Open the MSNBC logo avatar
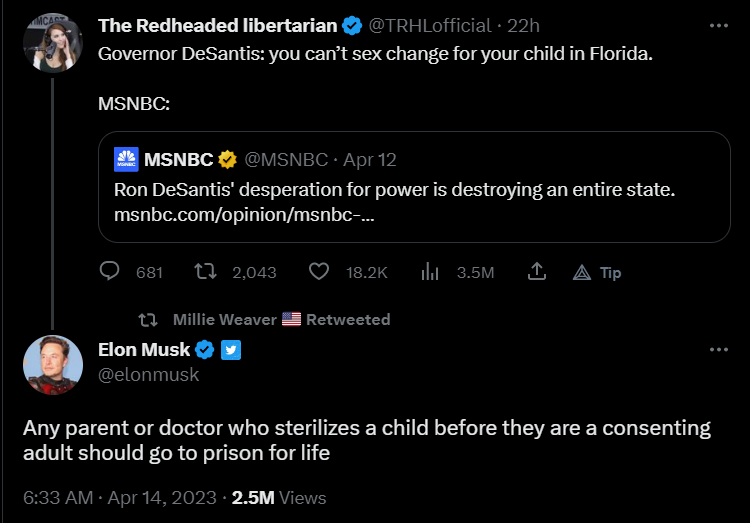 coord(126,159)
